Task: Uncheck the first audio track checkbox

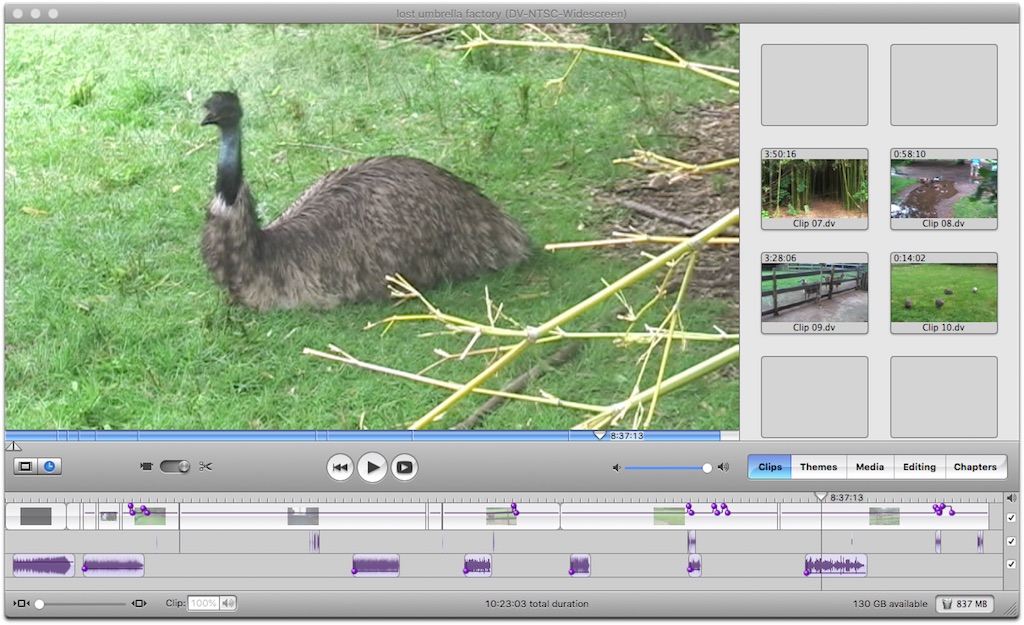Action: click(1011, 541)
